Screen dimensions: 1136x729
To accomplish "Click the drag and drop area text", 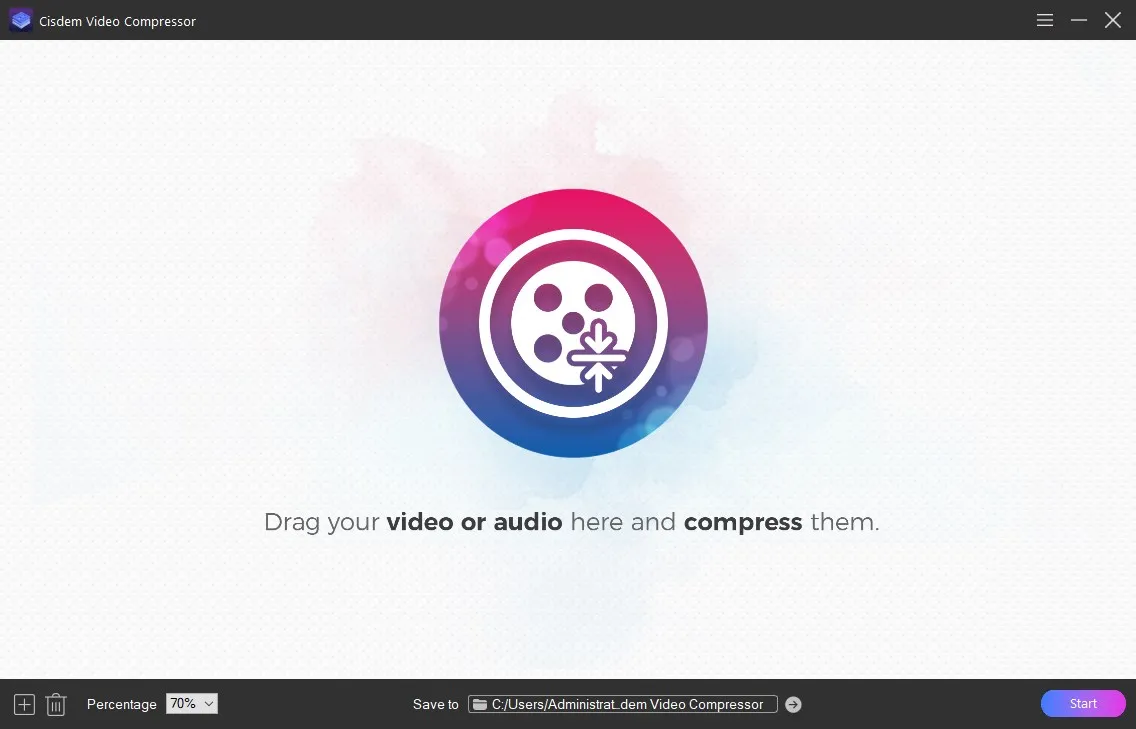I will tap(571, 521).
